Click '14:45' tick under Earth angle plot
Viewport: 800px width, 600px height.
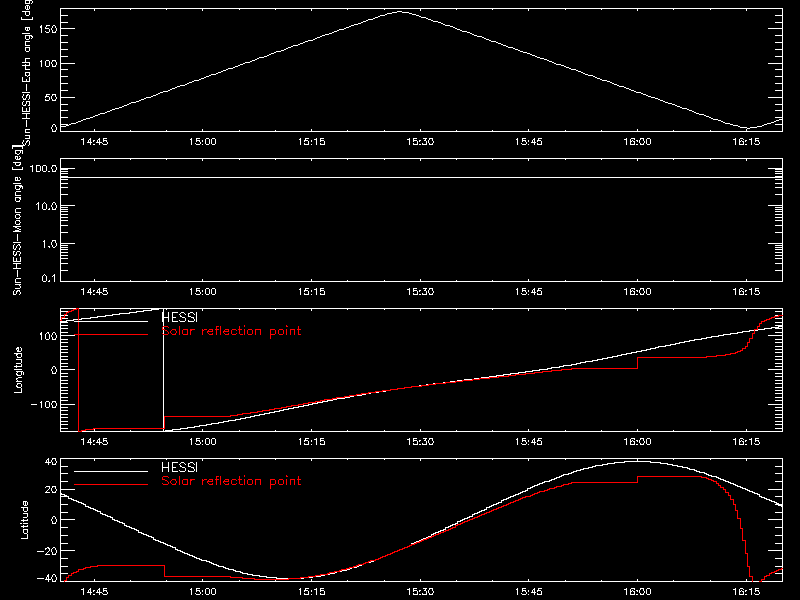(94, 142)
